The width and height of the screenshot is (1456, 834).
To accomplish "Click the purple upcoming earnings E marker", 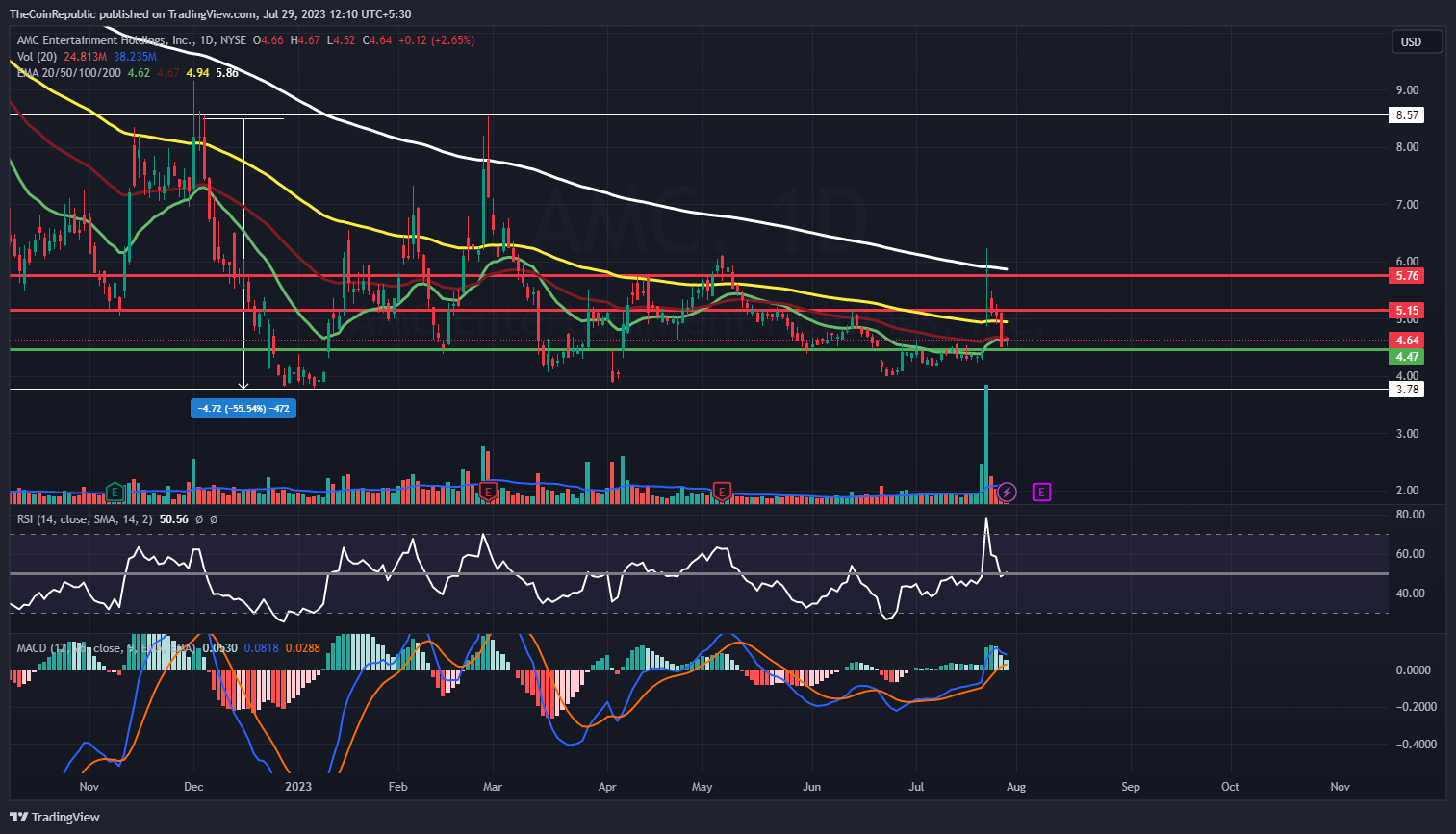I will [x=1041, y=493].
